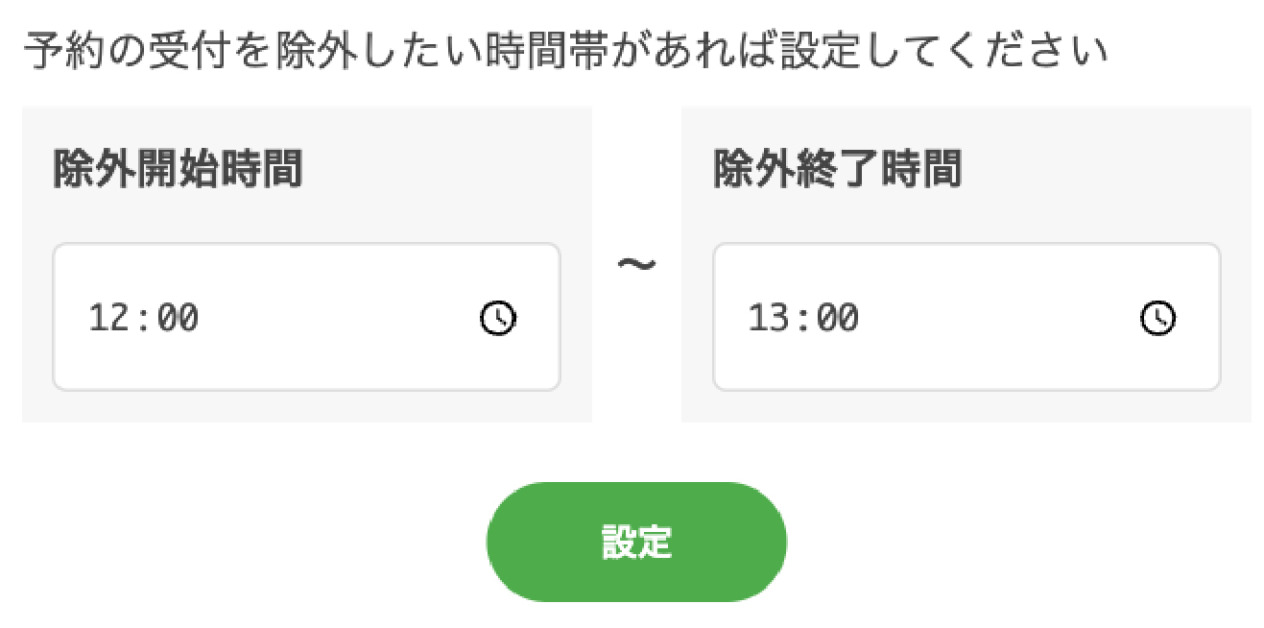Click the 設定 text on the green button
1264x628 pixels.
pos(636,541)
